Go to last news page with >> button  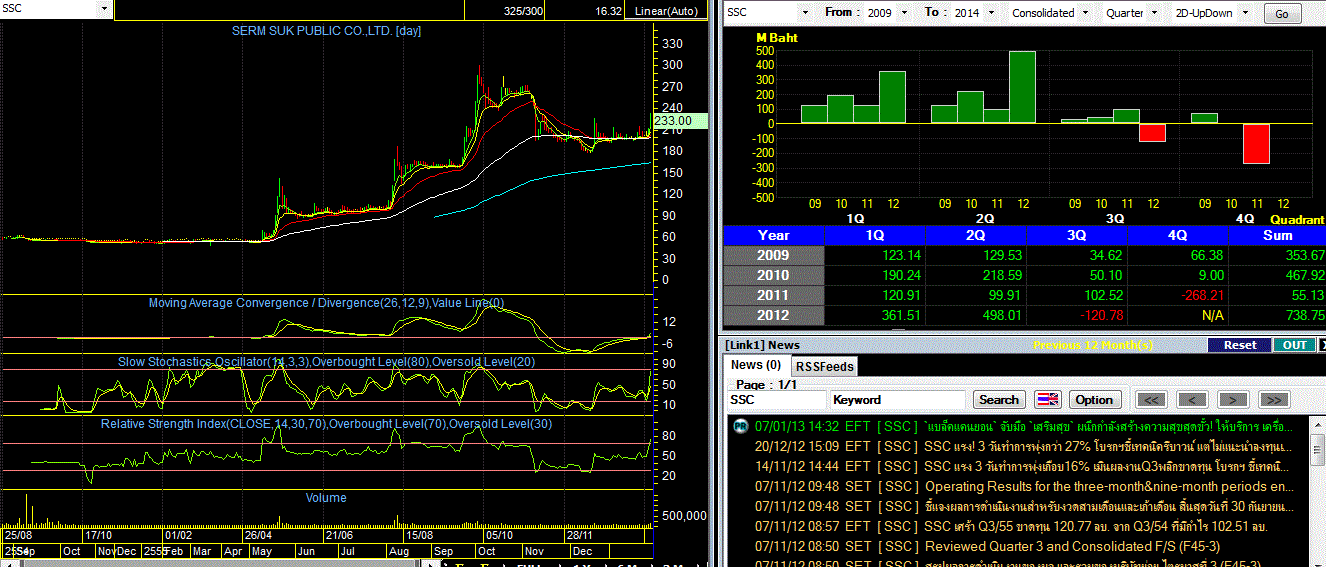[x=1272, y=400]
